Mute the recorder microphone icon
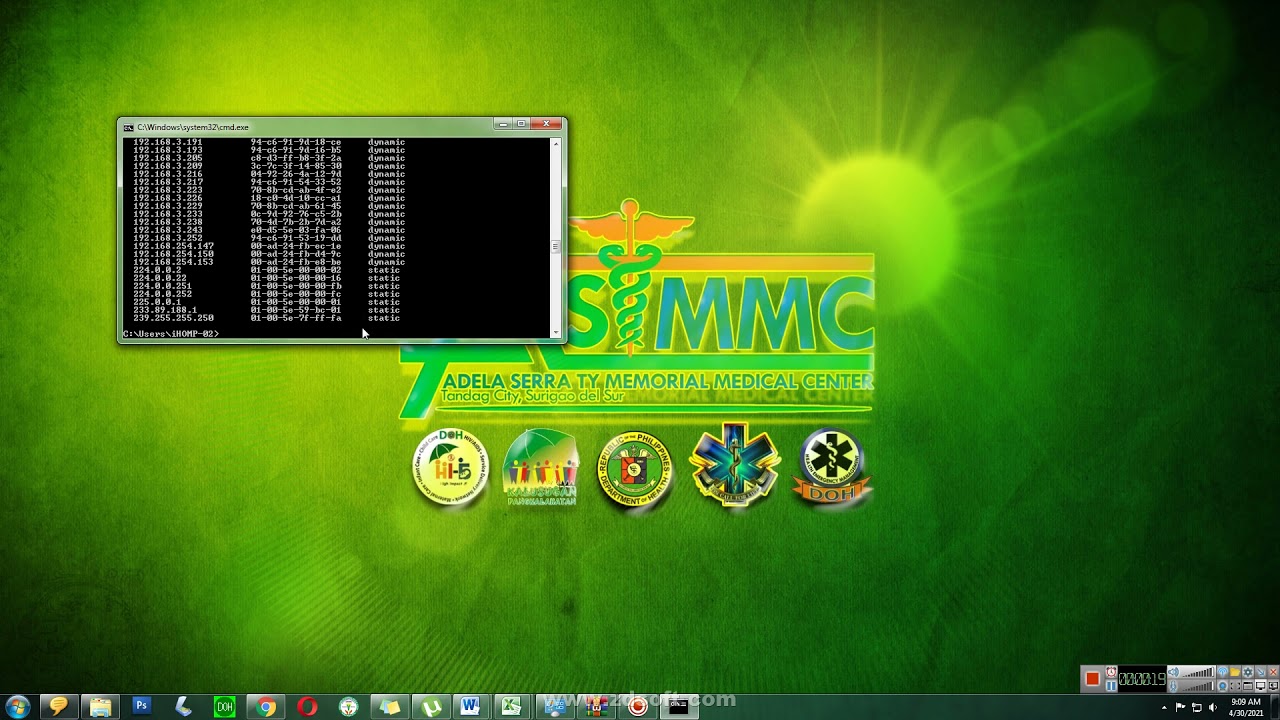Image resolution: width=1280 pixels, height=720 pixels. click(x=1173, y=686)
